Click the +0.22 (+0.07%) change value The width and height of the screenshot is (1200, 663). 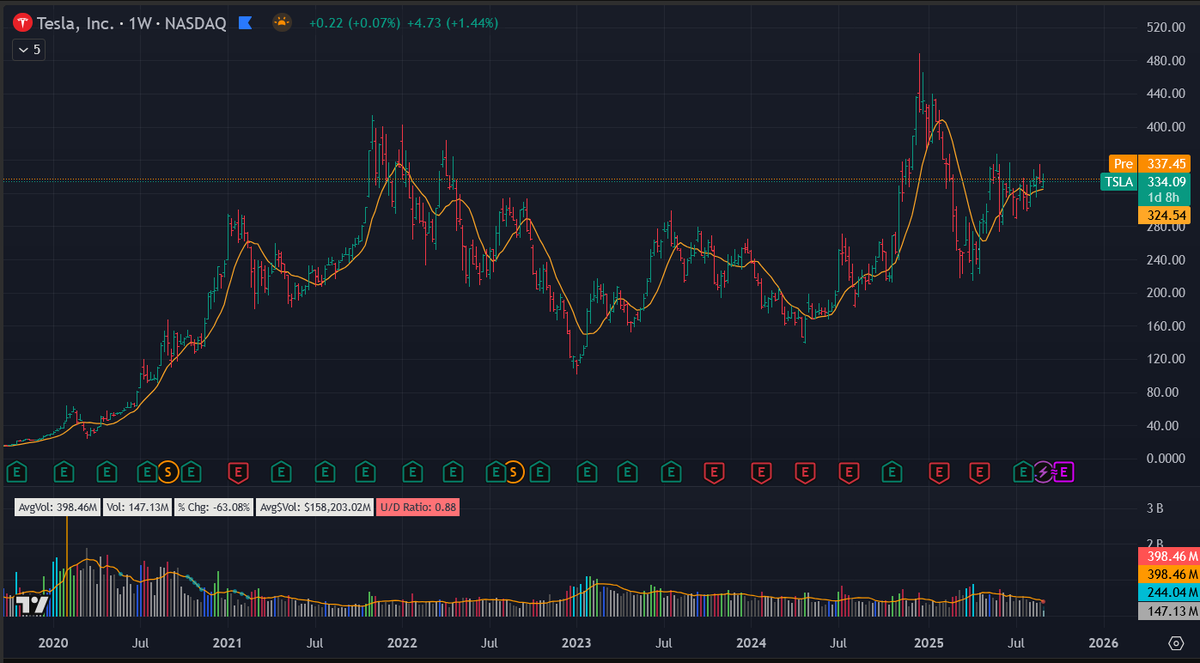tap(354, 21)
